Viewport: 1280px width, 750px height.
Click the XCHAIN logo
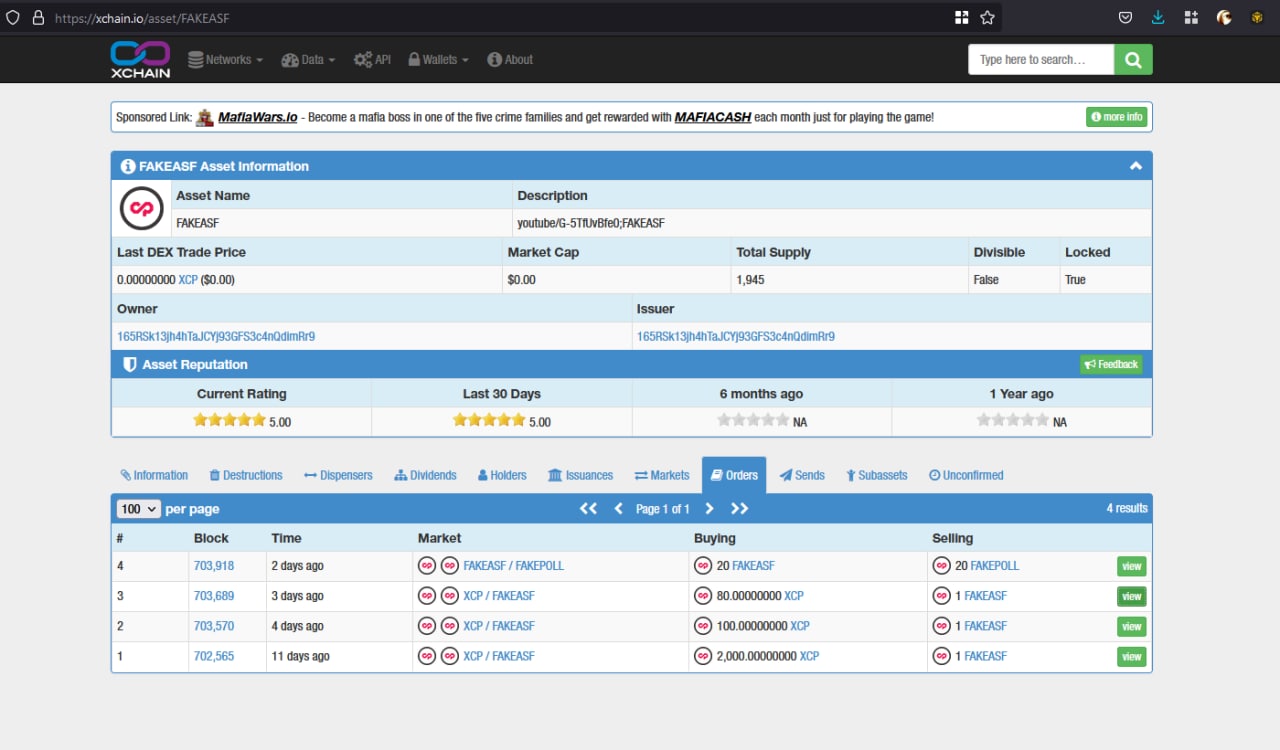pos(140,59)
